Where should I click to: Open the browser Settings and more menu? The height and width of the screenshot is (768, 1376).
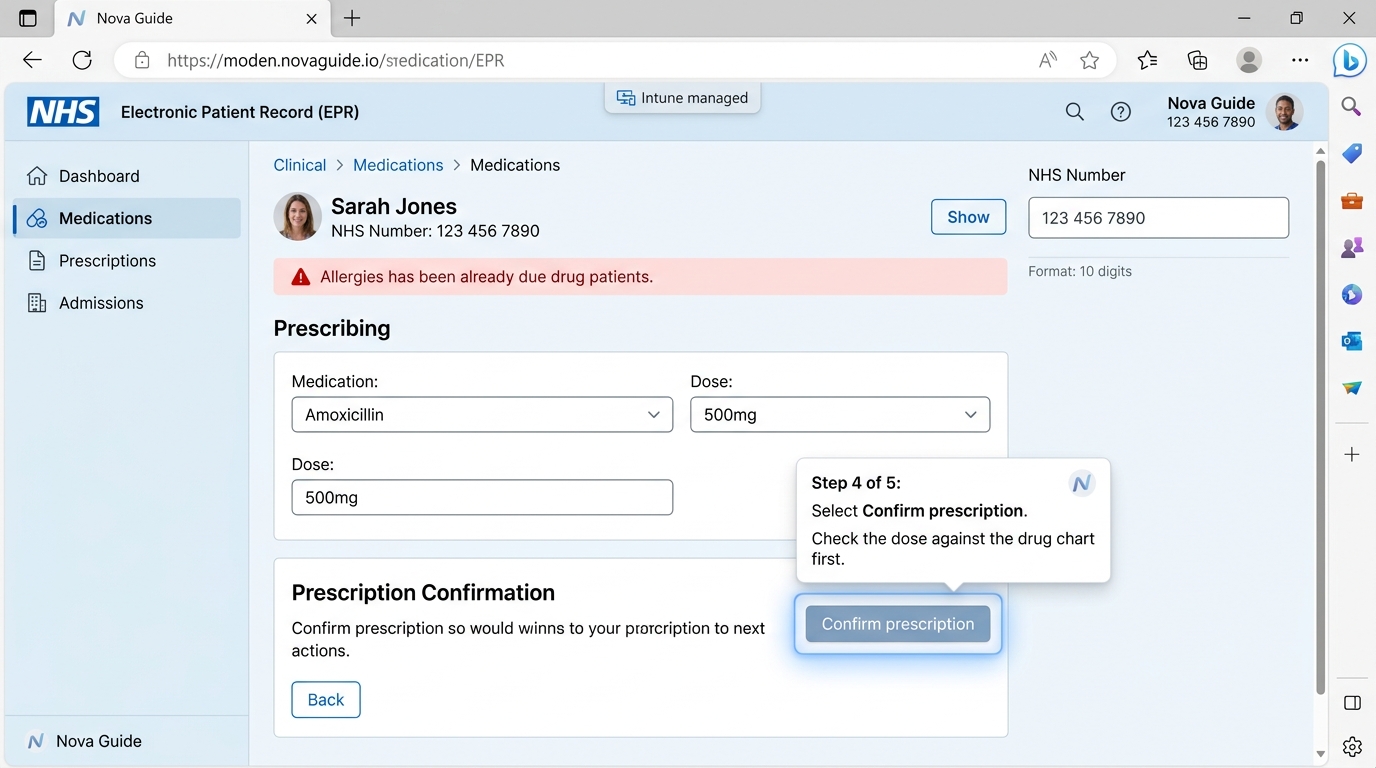1300,60
